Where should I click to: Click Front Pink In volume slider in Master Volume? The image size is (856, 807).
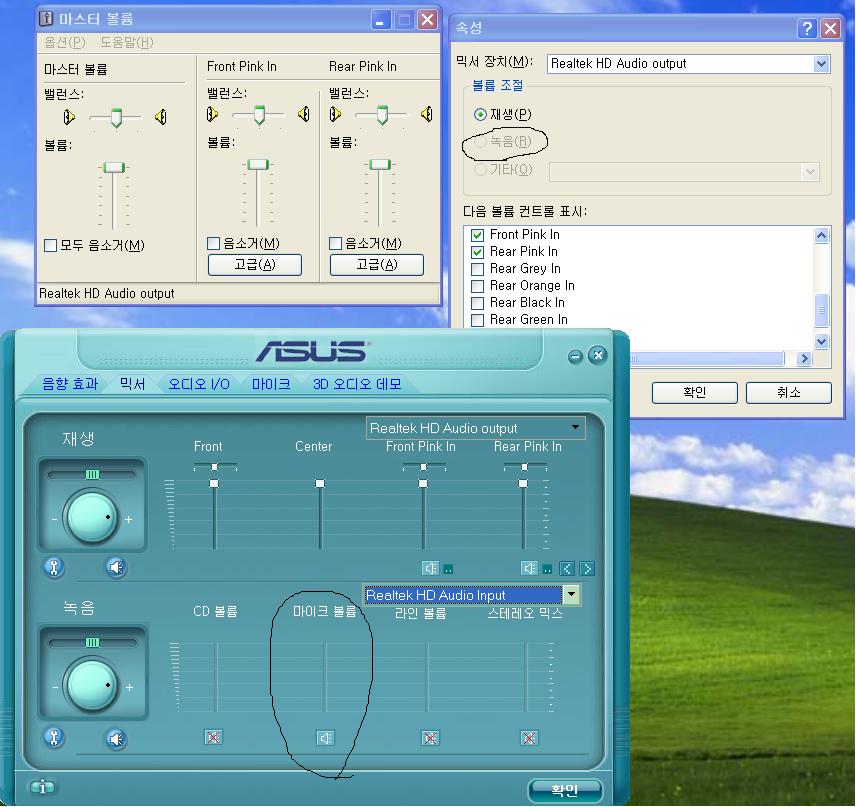(258, 164)
